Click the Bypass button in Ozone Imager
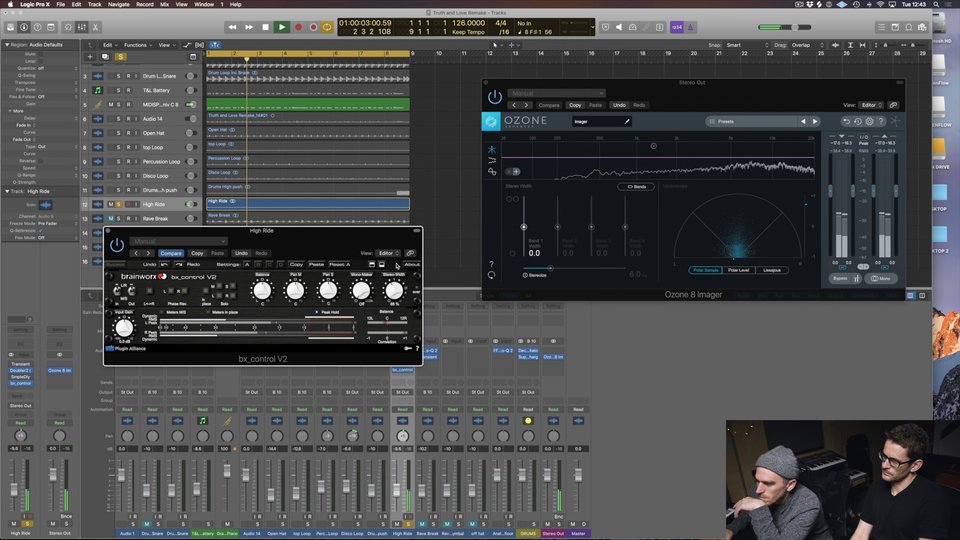The width and height of the screenshot is (960, 540). (840, 278)
